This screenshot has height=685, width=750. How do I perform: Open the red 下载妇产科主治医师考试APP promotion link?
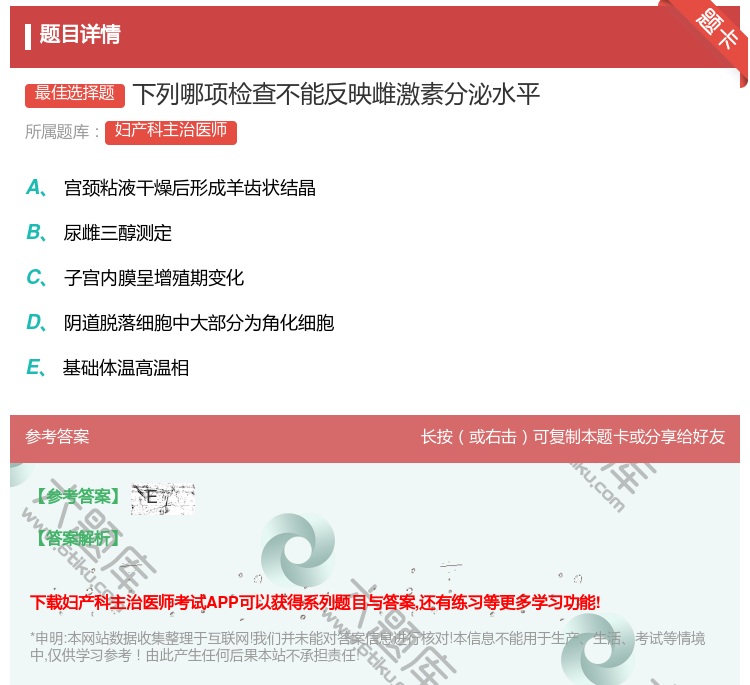(315, 602)
